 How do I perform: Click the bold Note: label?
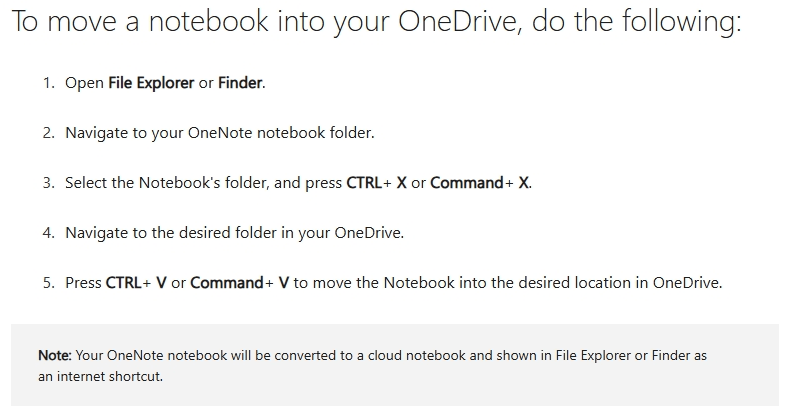pos(55,355)
